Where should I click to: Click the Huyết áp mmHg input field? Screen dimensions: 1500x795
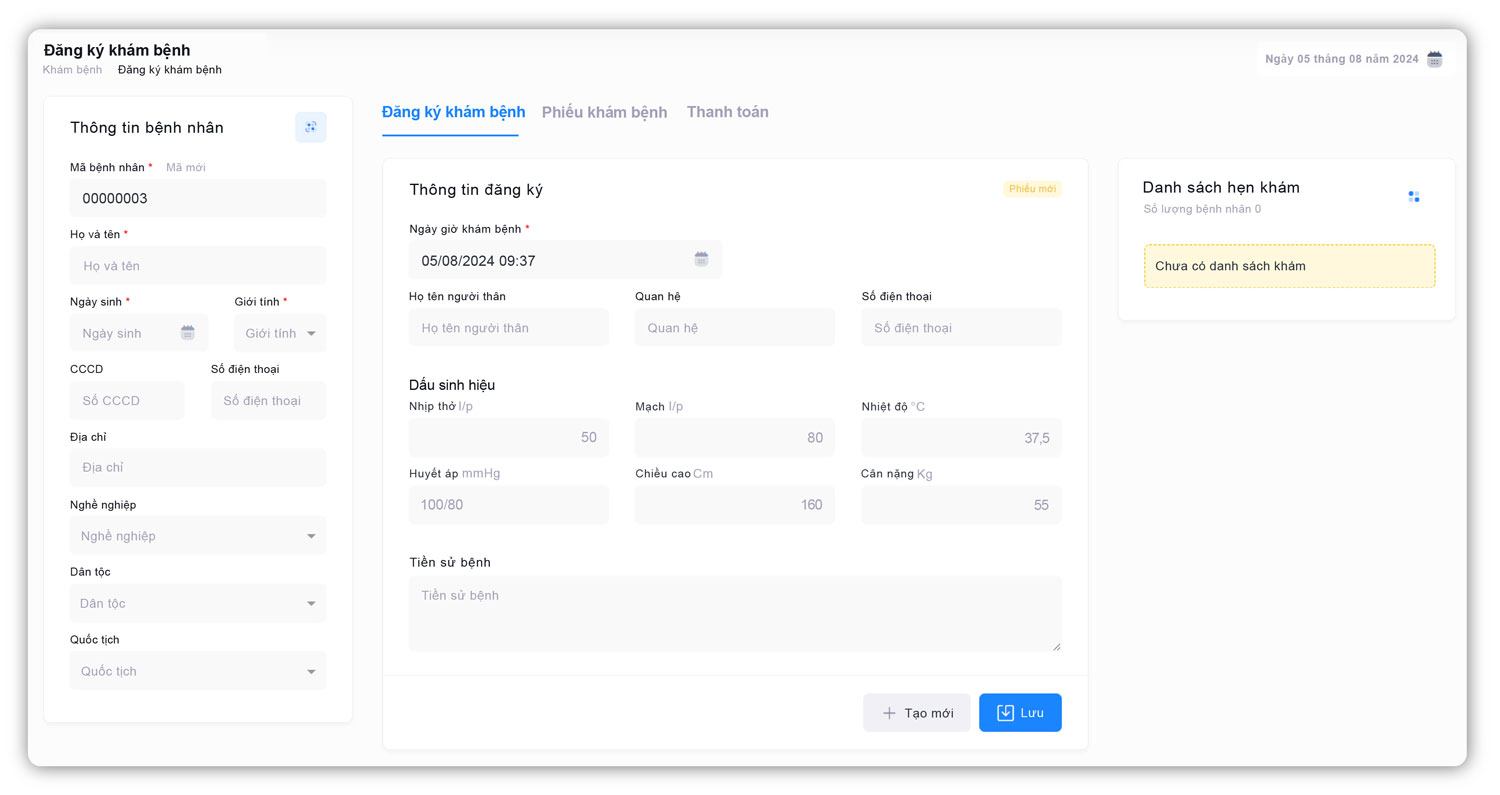coord(508,505)
